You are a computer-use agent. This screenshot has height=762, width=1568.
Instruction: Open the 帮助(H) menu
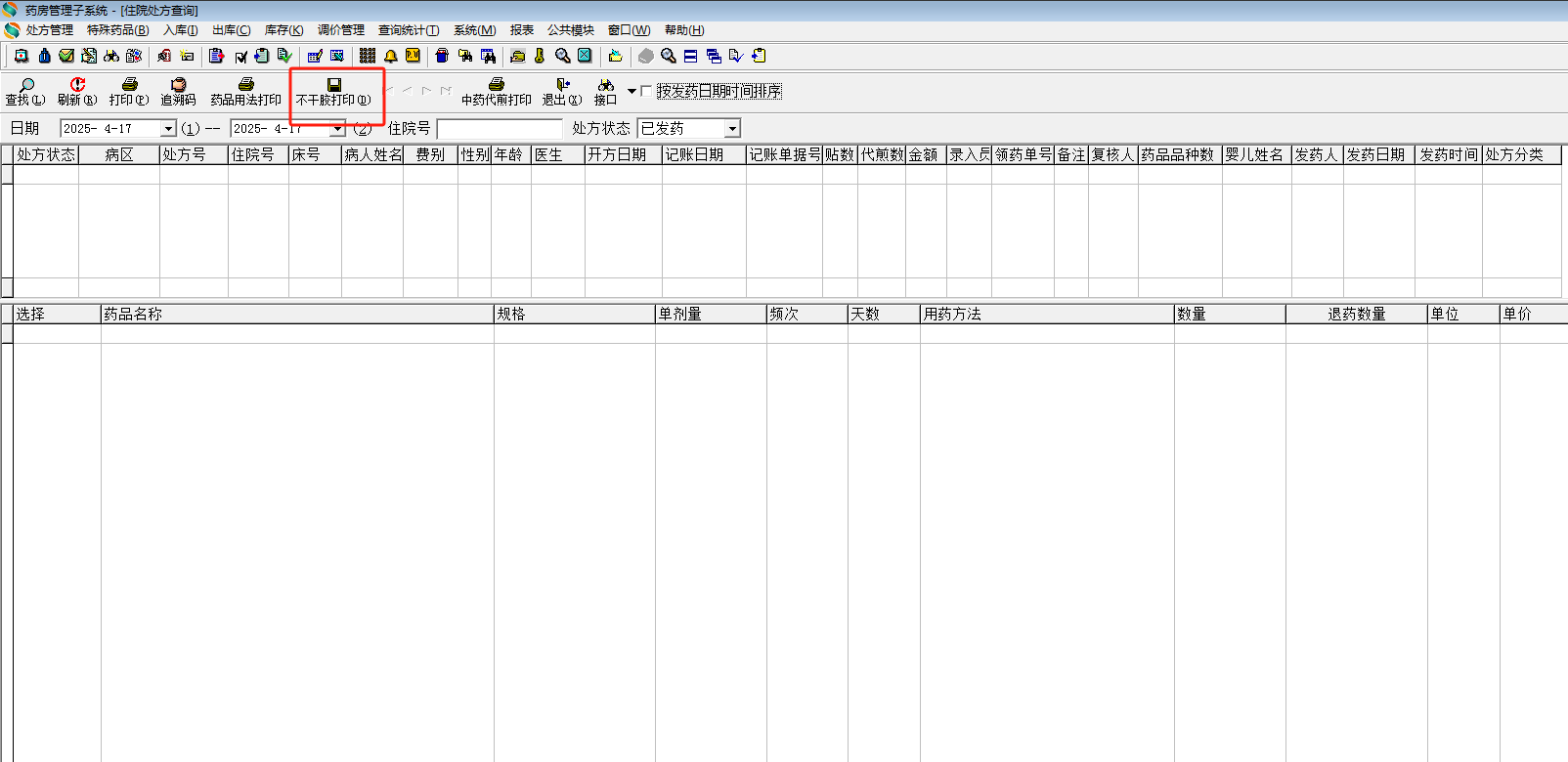pos(684,30)
